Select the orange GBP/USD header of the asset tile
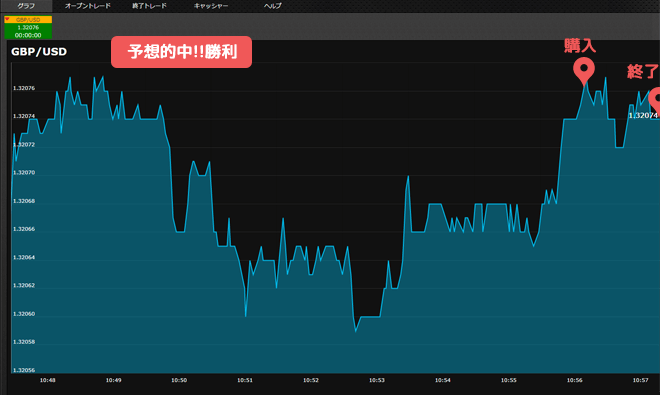 28,19
